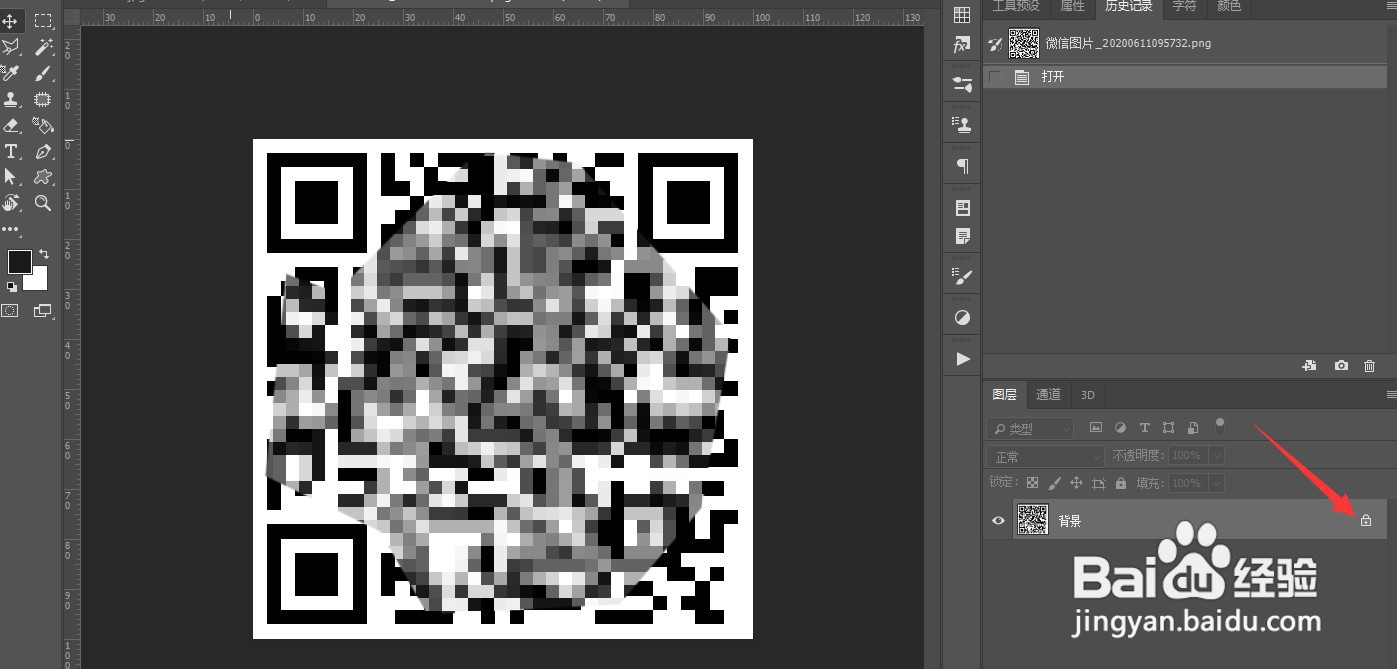1397x669 pixels.
Task: Select the Zoom tool
Action: (x=43, y=203)
